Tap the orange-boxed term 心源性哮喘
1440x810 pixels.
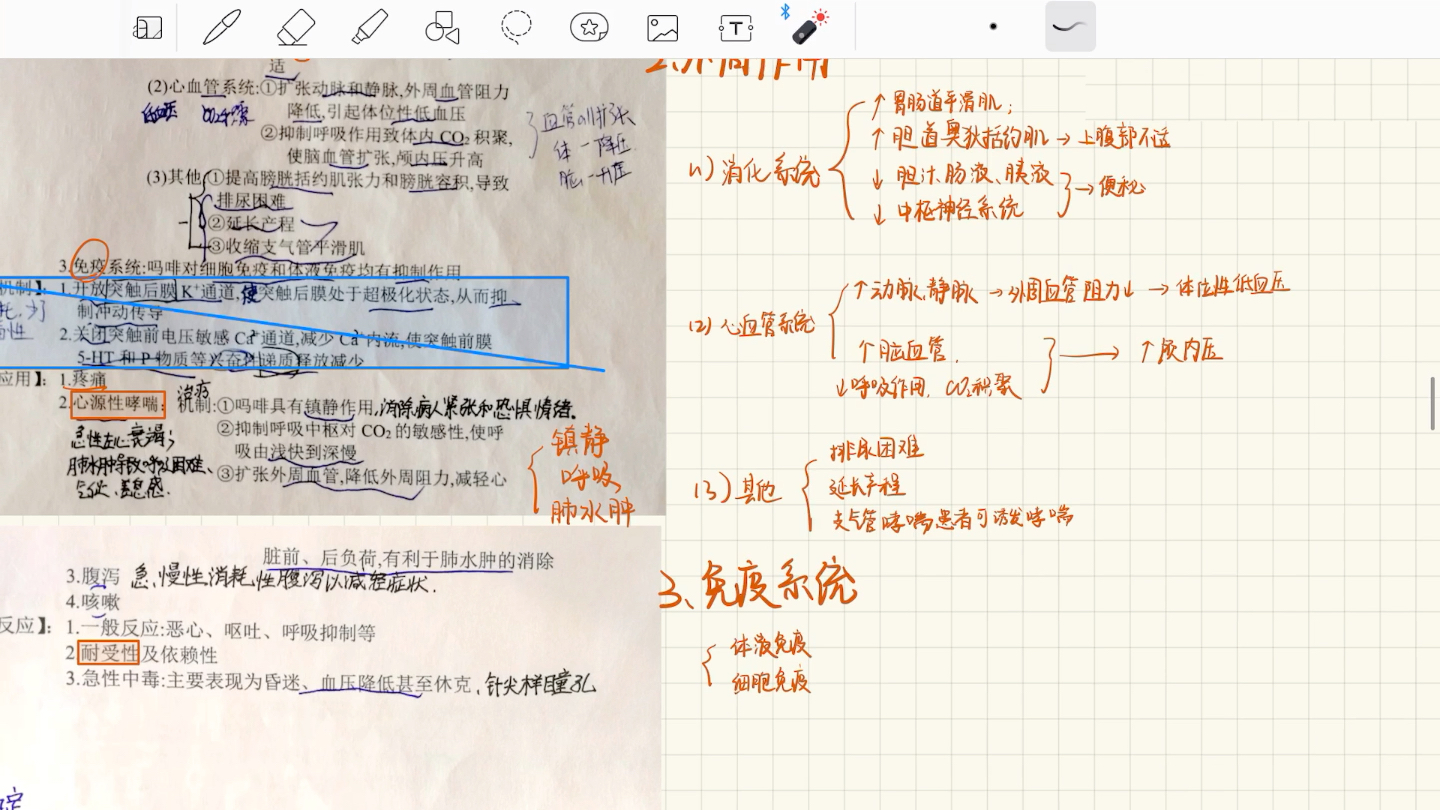[x=118, y=404]
